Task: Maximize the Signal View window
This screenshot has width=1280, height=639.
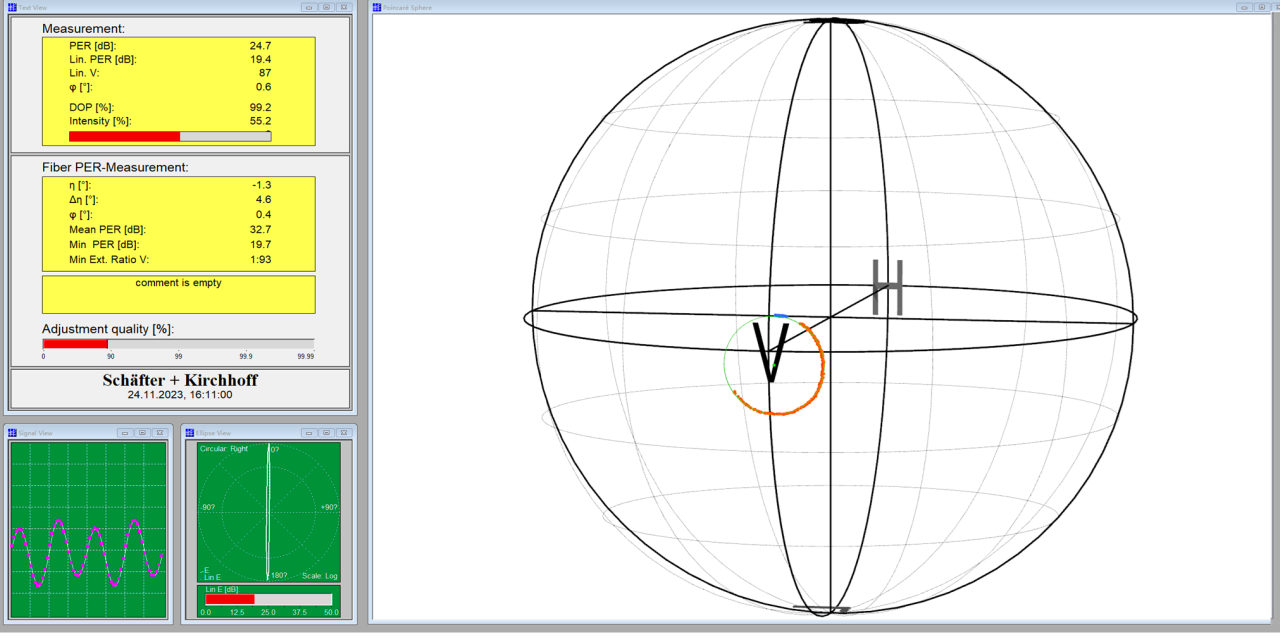Action: 141,433
